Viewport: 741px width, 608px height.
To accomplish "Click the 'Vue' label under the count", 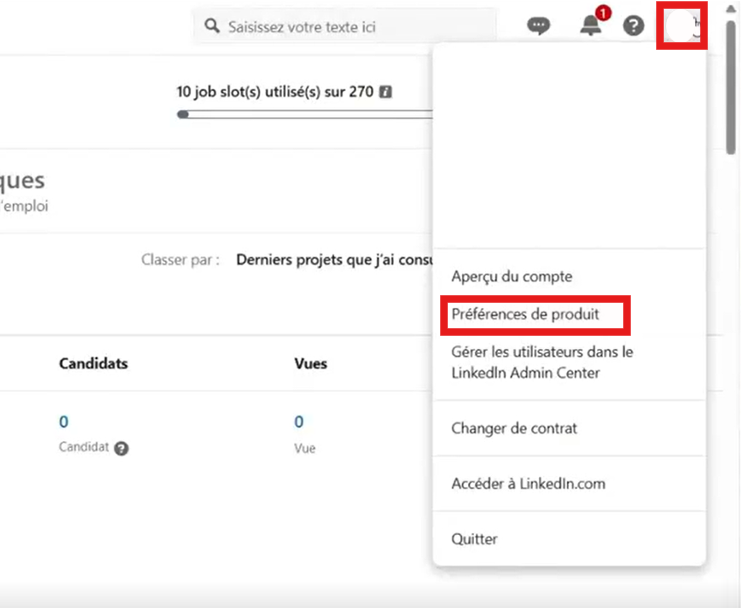I will pyautogui.click(x=305, y=448).
